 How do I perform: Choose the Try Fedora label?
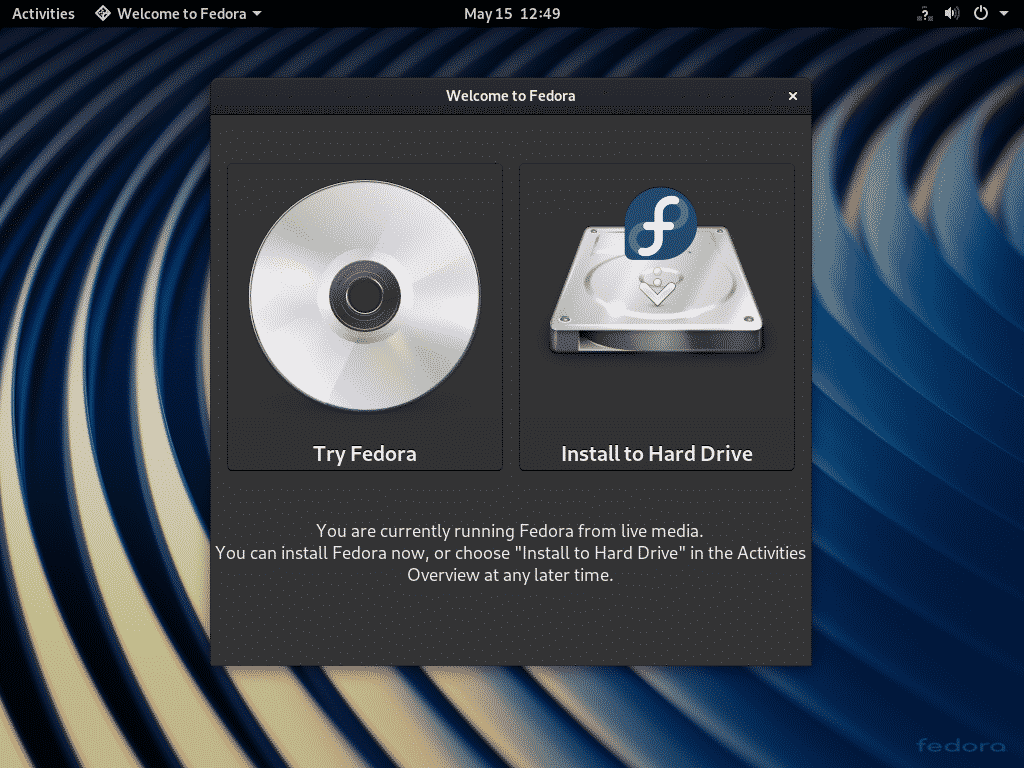[364, 453]
